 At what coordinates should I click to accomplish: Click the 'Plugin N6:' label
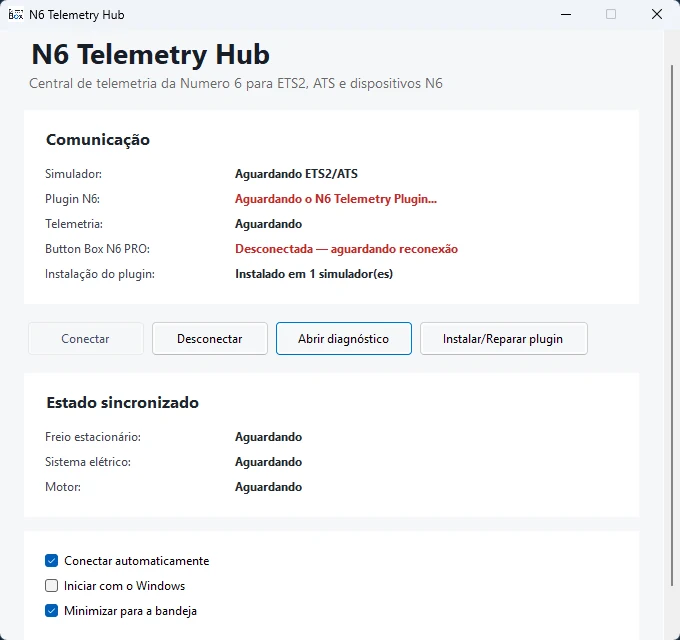[x=72, y=199]
